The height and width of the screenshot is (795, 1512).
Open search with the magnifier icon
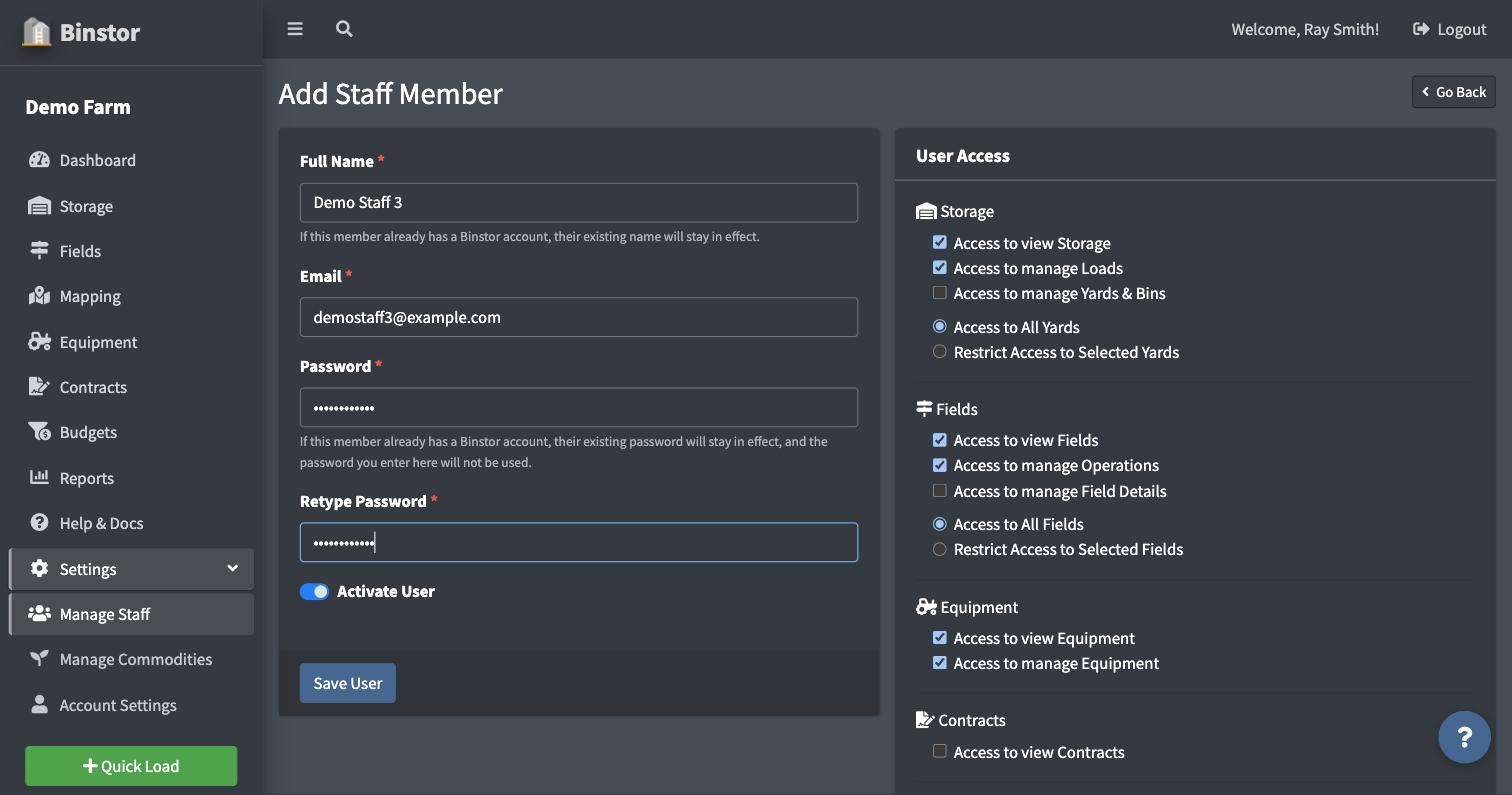(344, 29)
